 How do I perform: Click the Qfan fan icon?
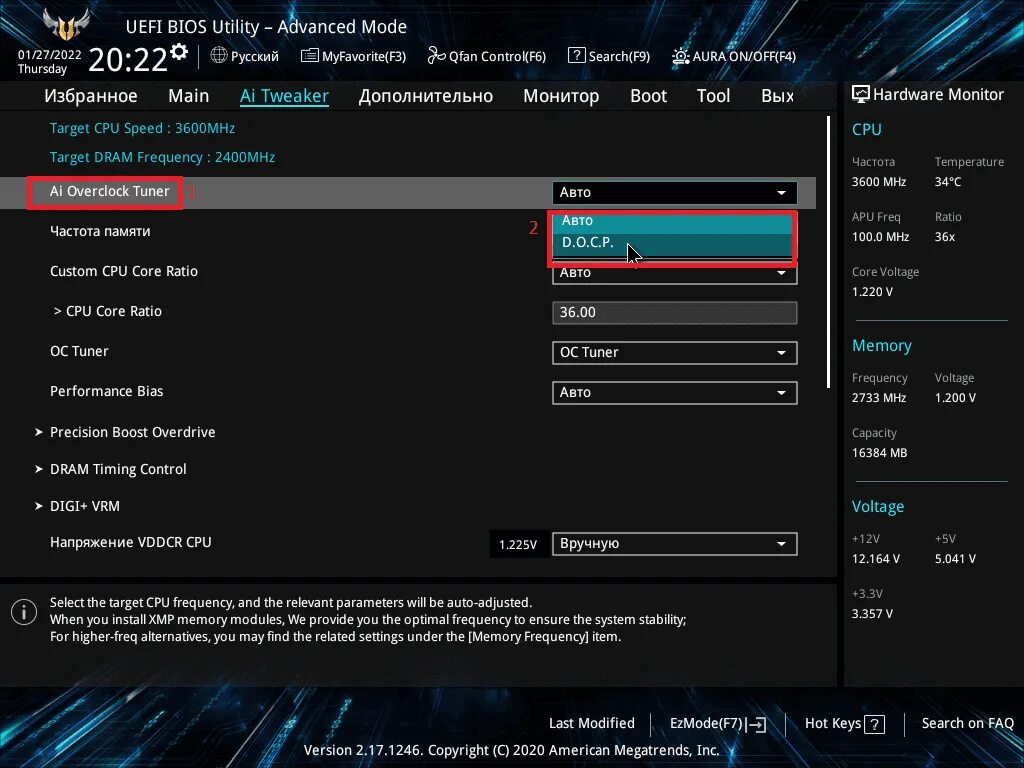(x=436, y=56)
